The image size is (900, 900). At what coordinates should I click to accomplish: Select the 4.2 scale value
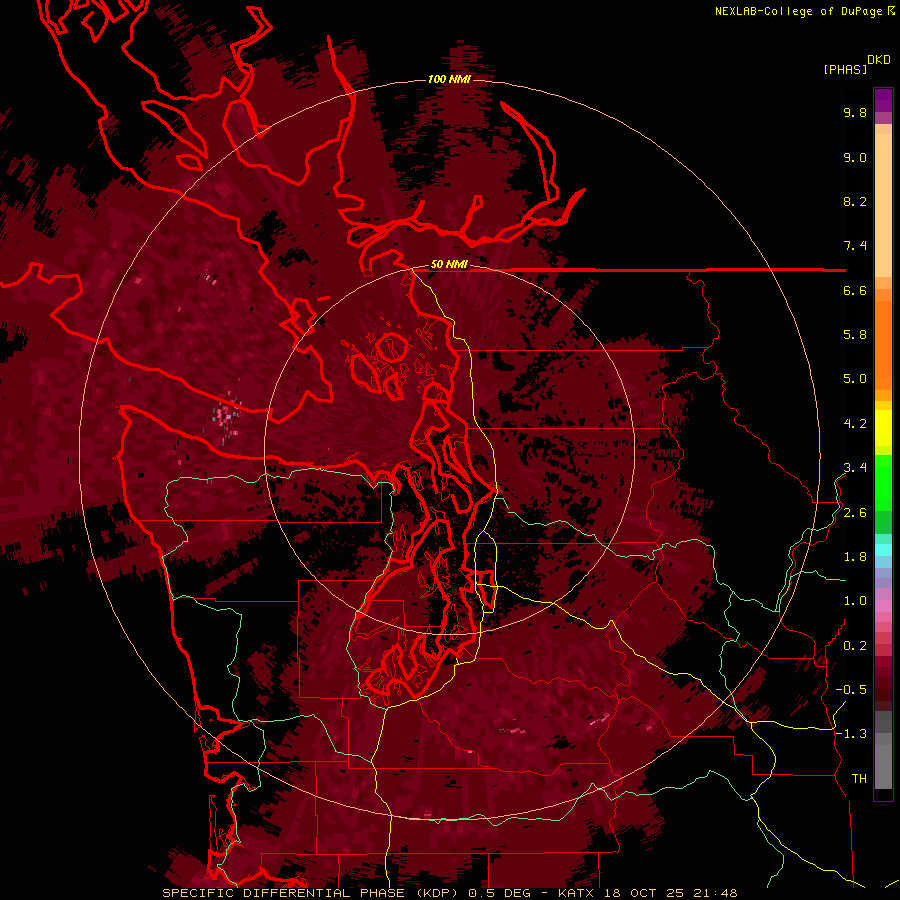click(855, 424)
